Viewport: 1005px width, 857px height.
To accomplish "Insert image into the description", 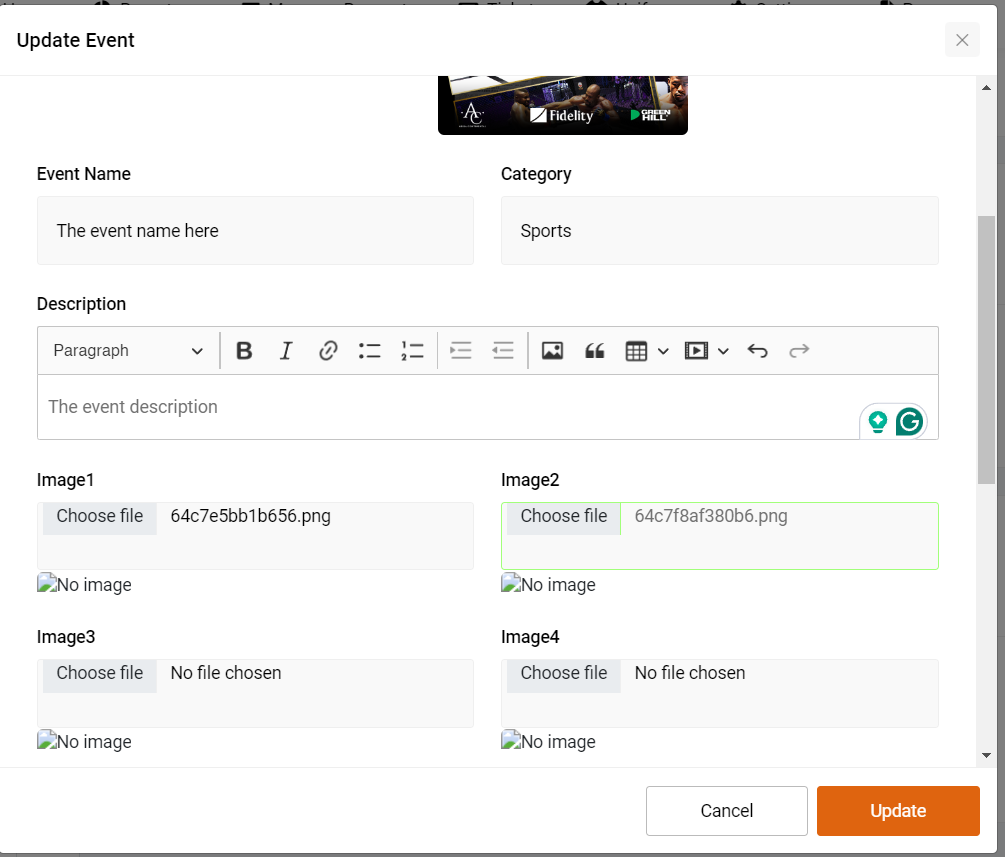I will click(x=552, y=351).
